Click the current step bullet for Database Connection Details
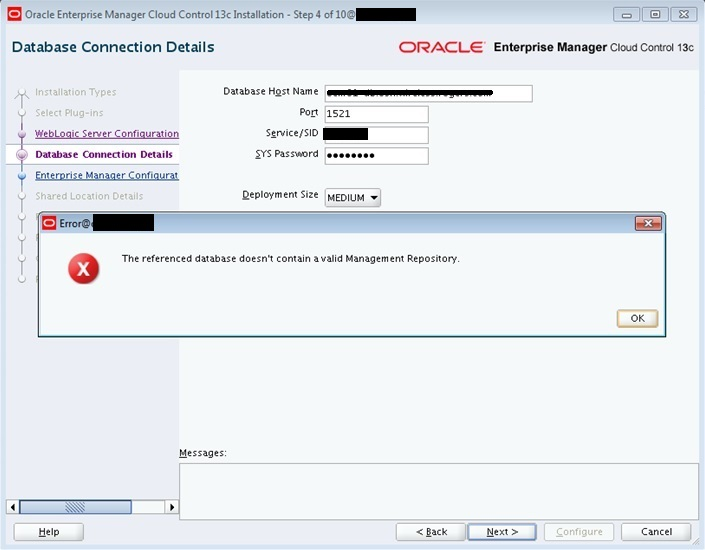Image resolution: width=705 pixels, height=550 pixels. tap(22, 155)
